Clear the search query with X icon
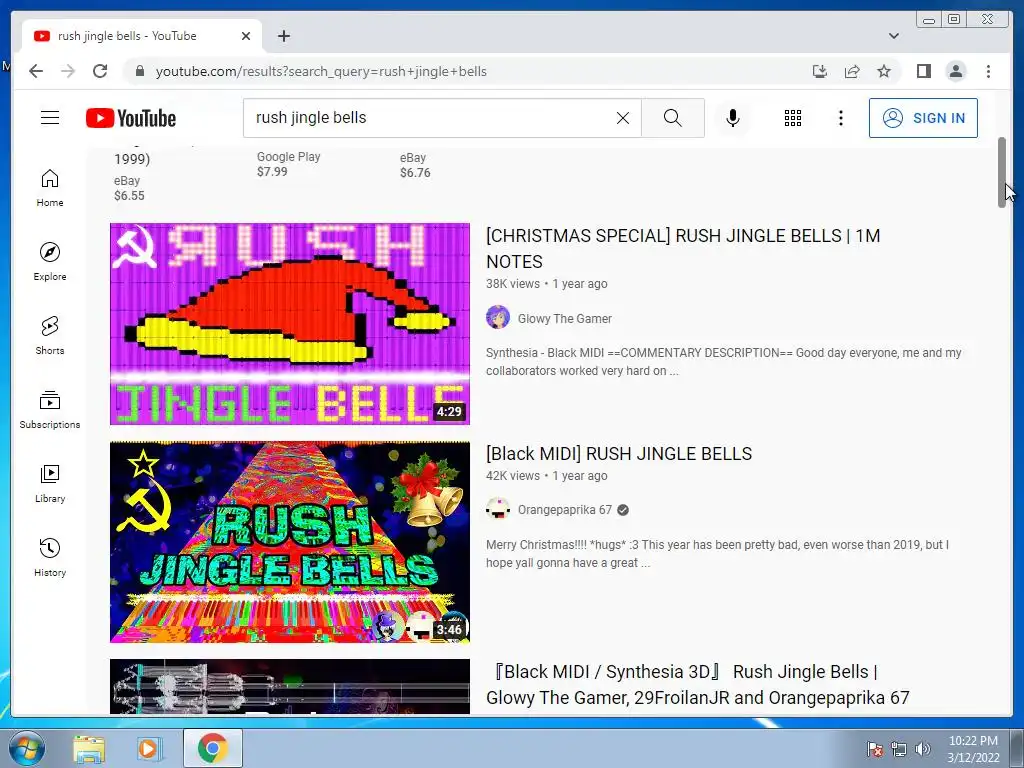Screen dimensions: 1024x768 coord(623,118)
